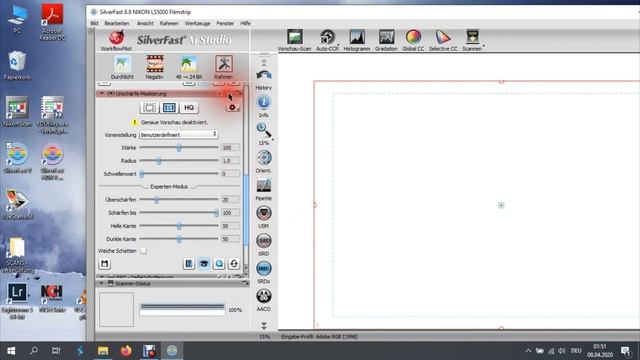This screenshot has height=360, width=640.
Task: Enable HQ preview mode
Action: [189, 107]
